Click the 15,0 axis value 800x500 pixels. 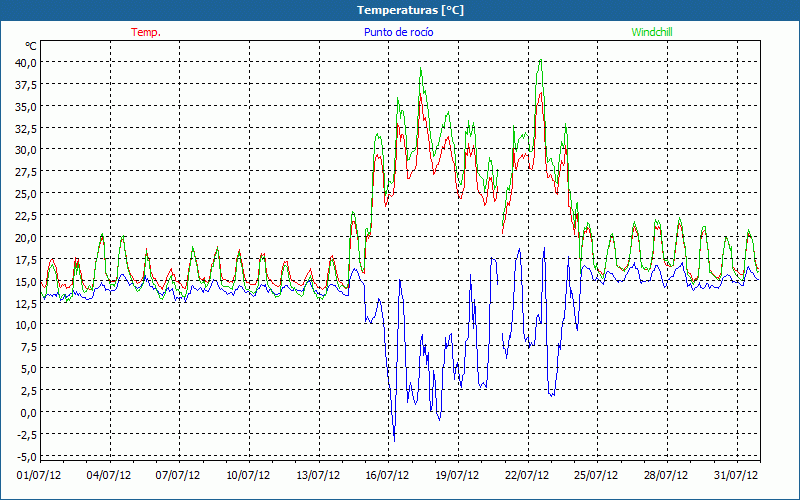click(27, 281)
